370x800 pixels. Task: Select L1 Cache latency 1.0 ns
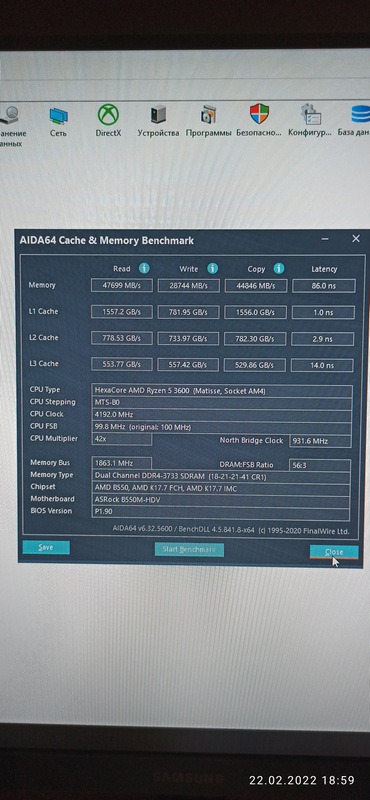pyautogui.click(x=323, y=313)
